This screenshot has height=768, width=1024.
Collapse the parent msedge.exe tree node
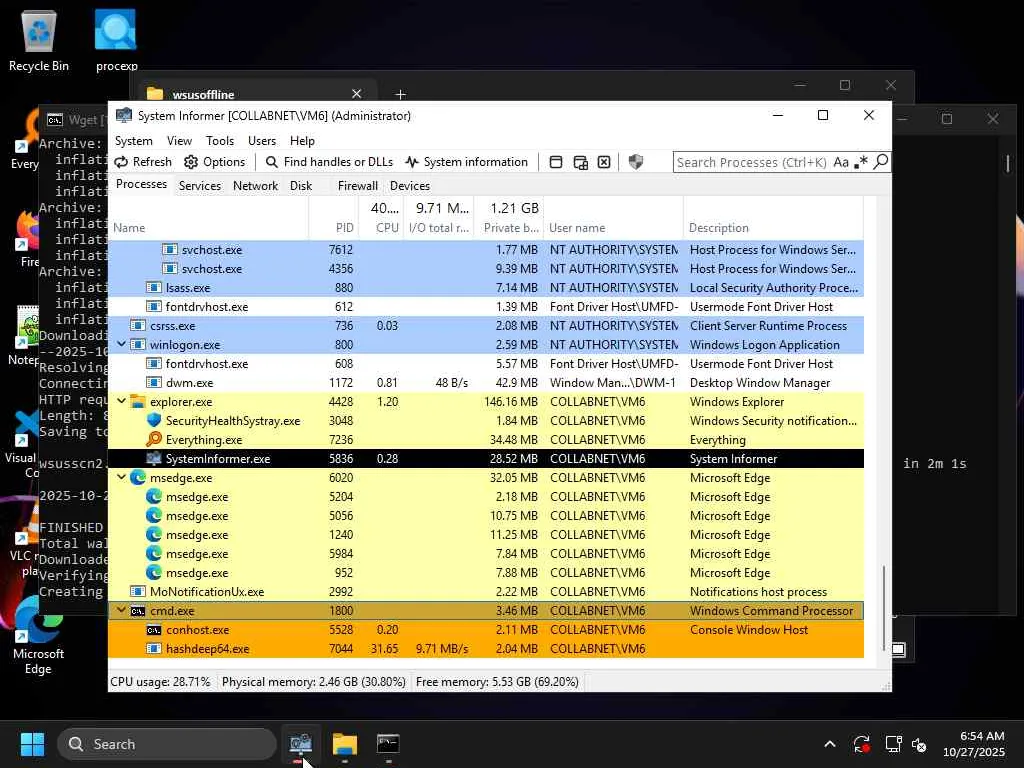121,477
